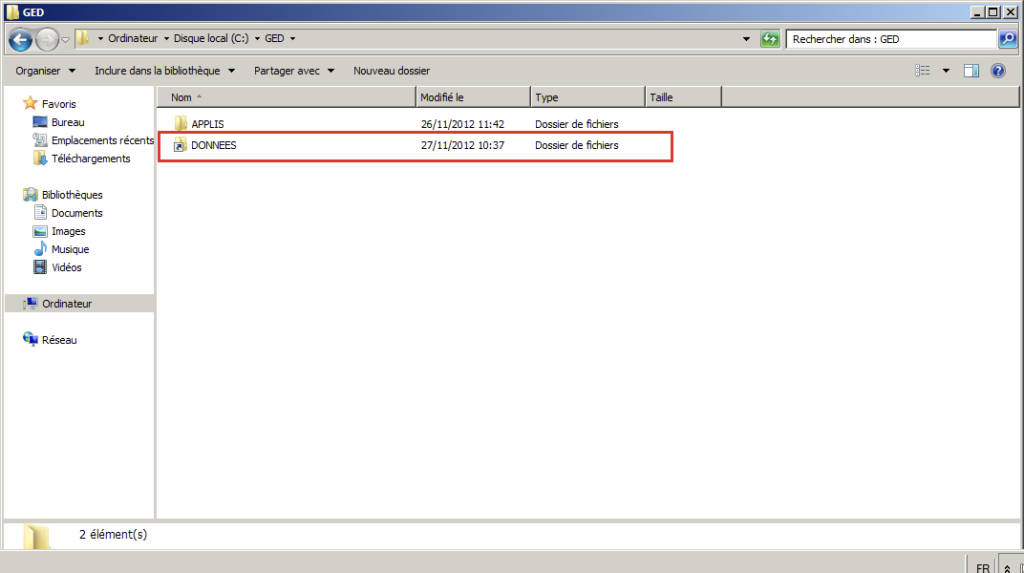This screenshot has height=573, width=1024.
Task: Expand the recent pages arrow beside Forward
Action: point(65,39)
